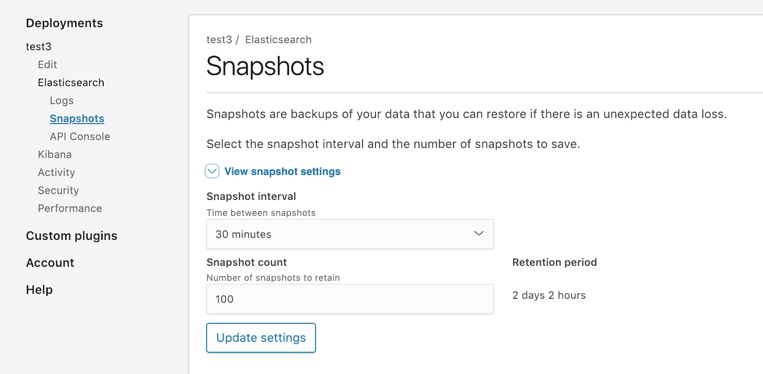Select the test3 deployment

(x=39, y=47)
